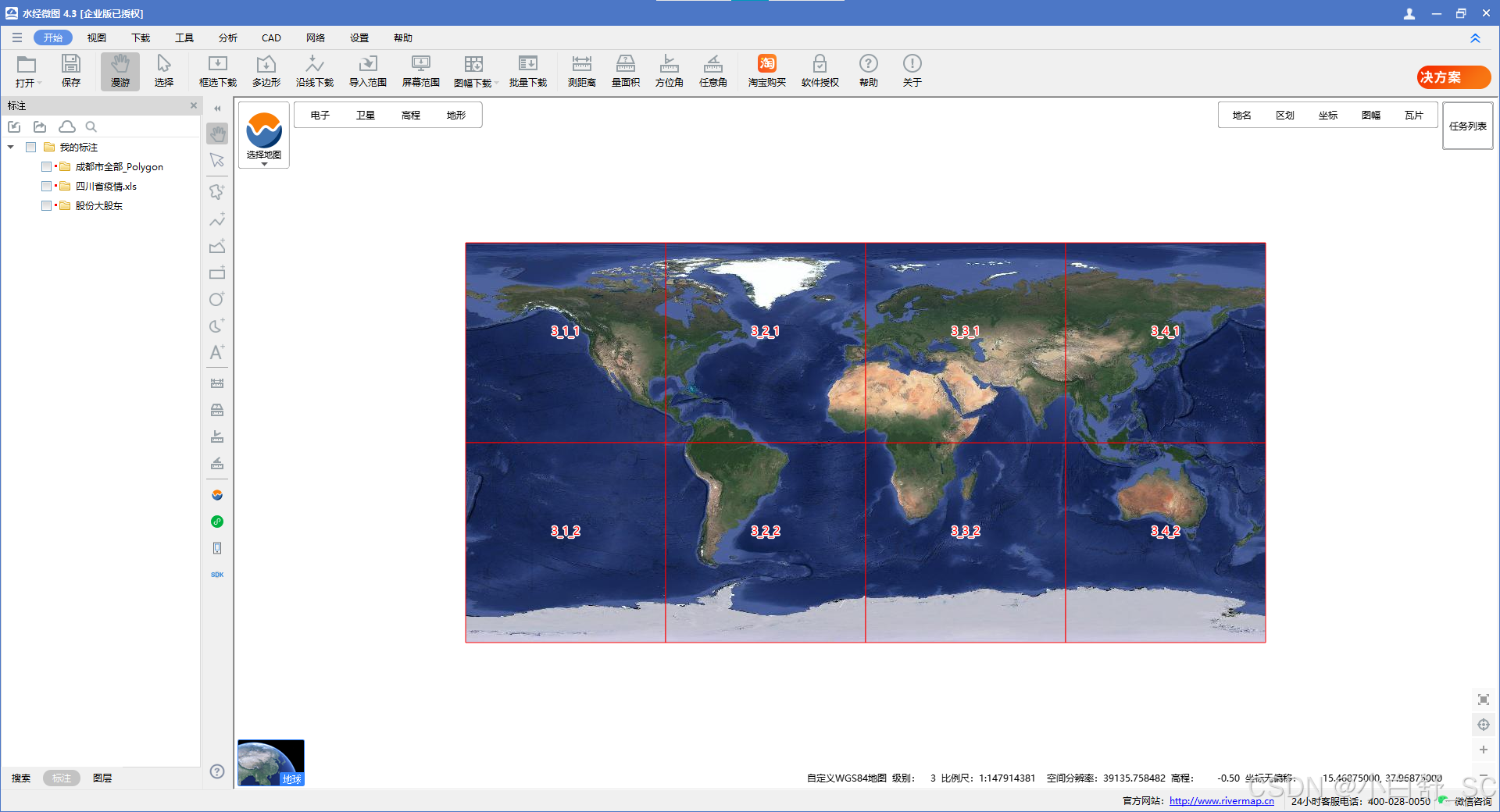Click the 屏幕范围 screen range icon
The width and height of the screenshot is (1500, 812).
point(421,70)
